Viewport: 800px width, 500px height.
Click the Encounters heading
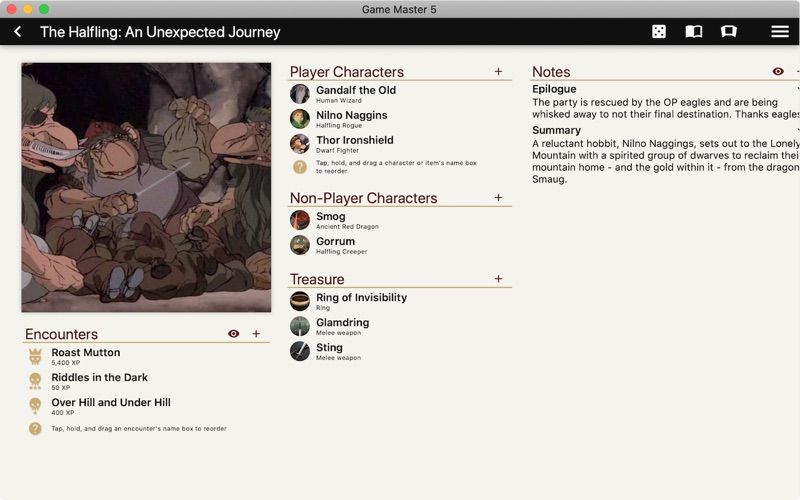click(61, 334)
